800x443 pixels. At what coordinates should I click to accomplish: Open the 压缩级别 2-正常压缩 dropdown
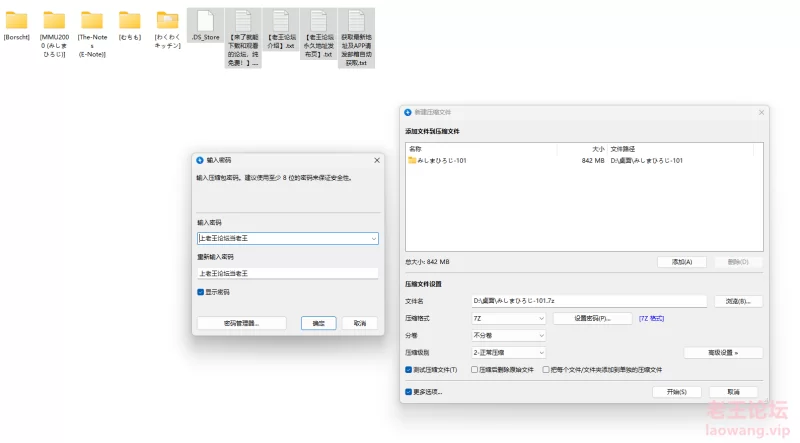coord(508,353)
